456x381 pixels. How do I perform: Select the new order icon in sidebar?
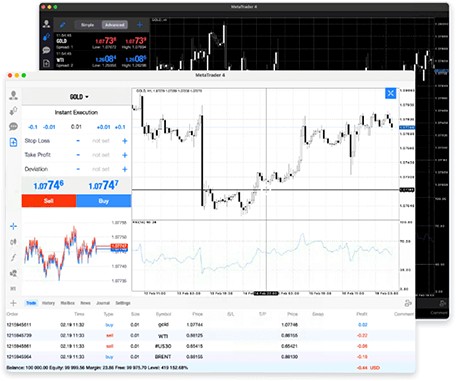pyautogui.click(x=13, y=142)
